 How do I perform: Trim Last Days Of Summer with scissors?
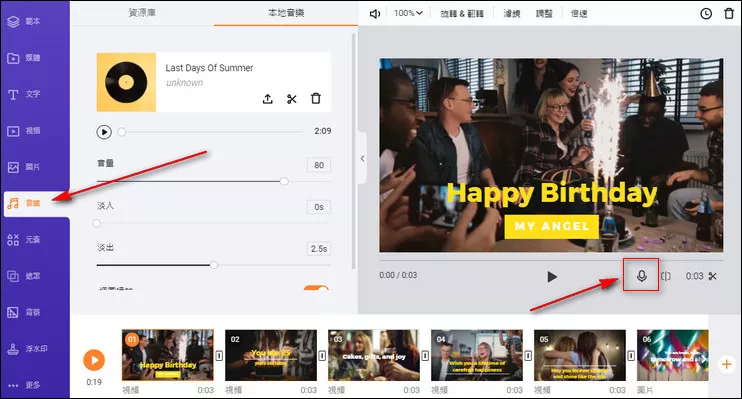coord(292,99)
